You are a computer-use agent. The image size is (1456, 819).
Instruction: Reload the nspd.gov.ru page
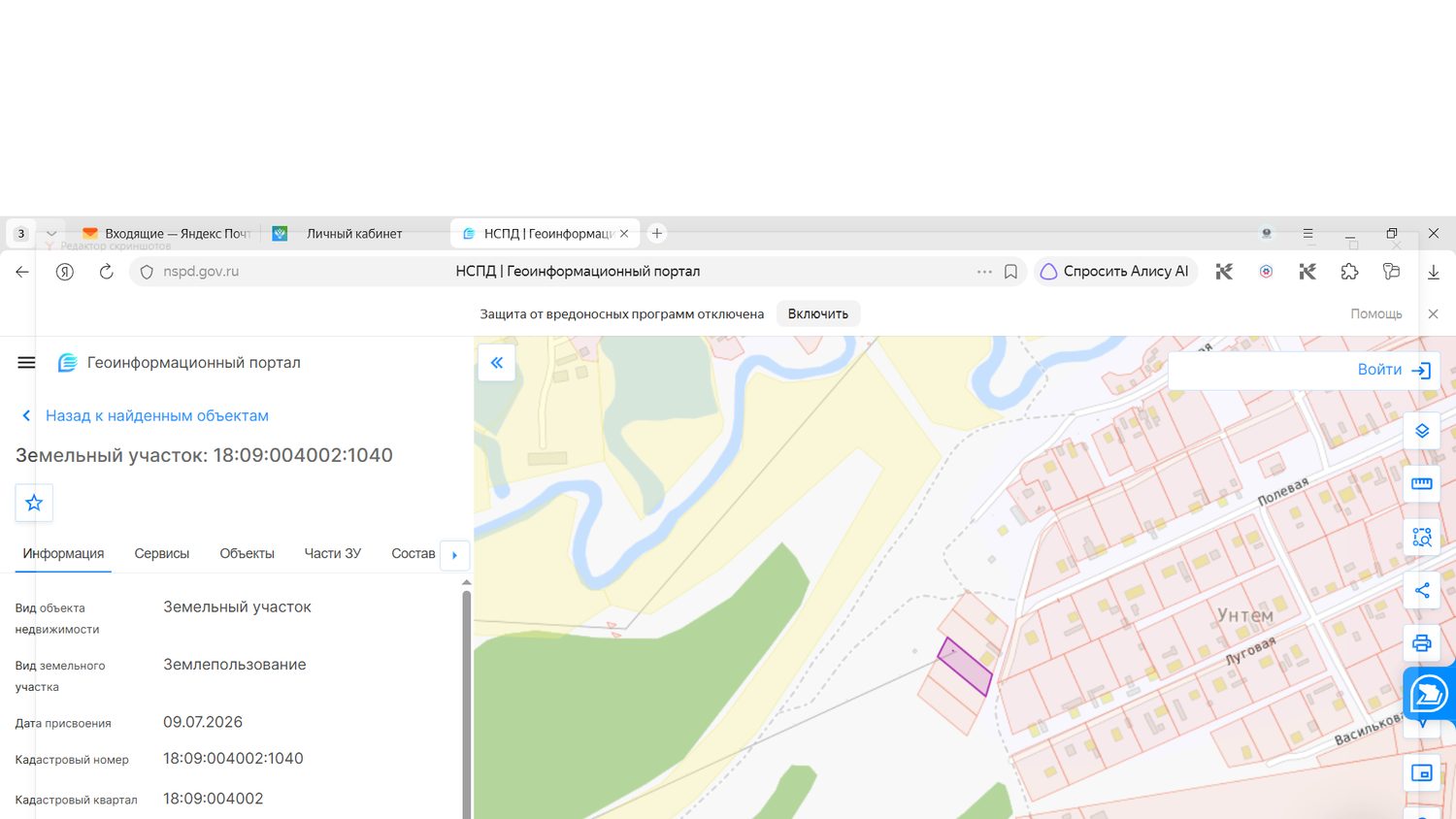(107, 272)
